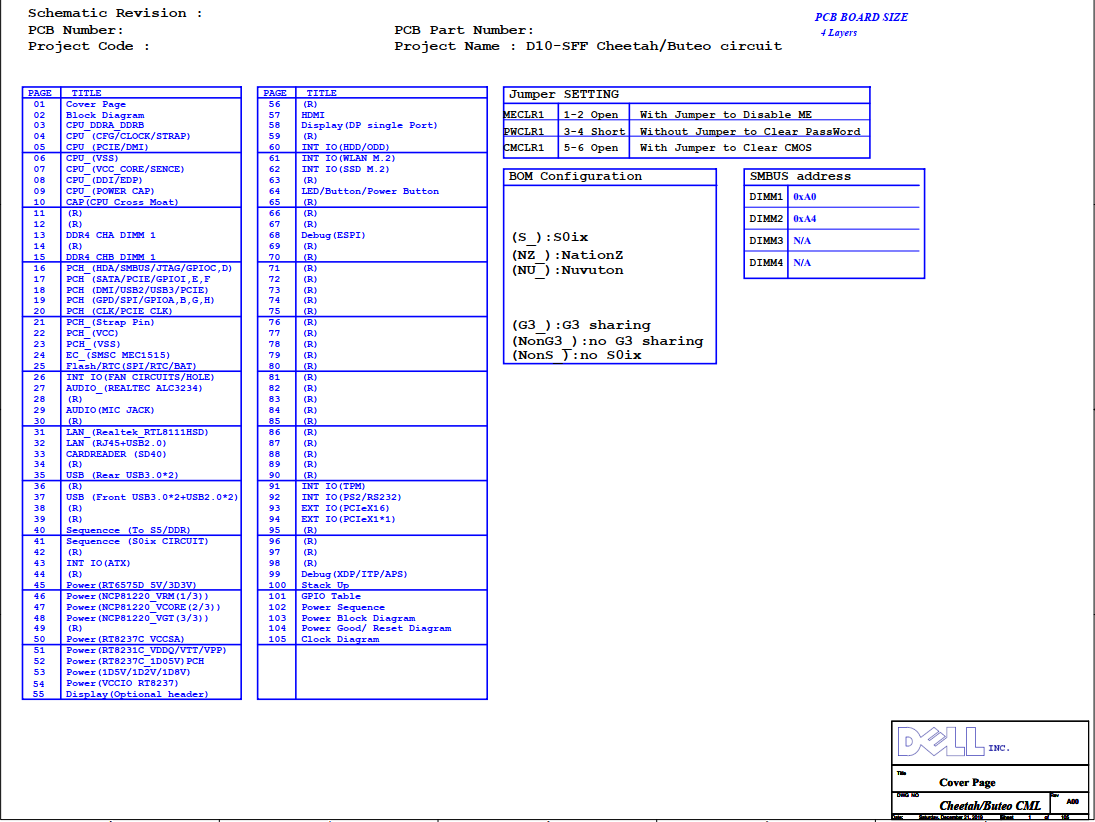1095x822 pixels.
Task: Click the Dell logo in title block
Action: click(x=940, y=742)
